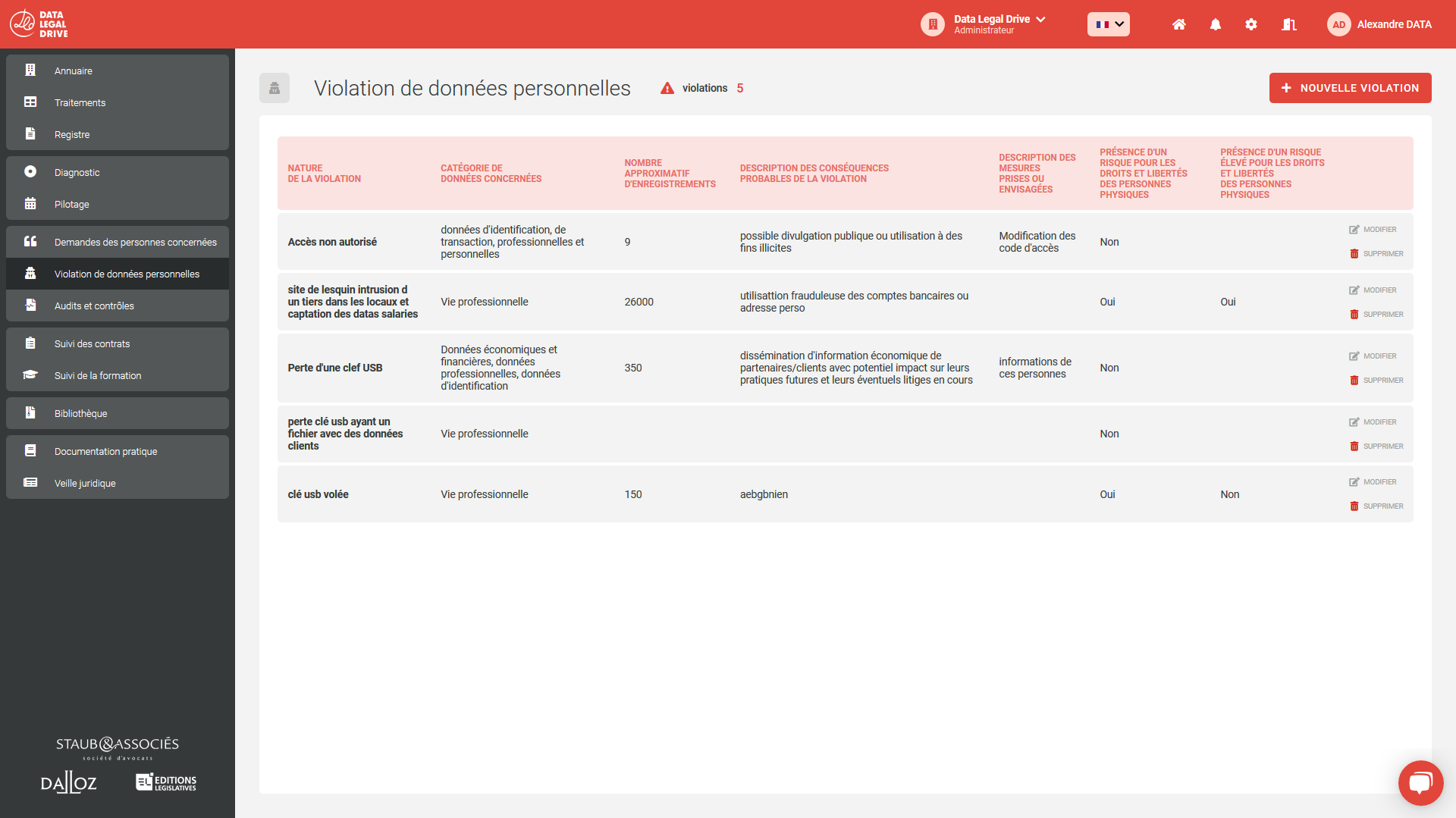The image size is (1456, 818).
Task: Open Veille juridique in the sidebar
Action: (x=118, y=483)
